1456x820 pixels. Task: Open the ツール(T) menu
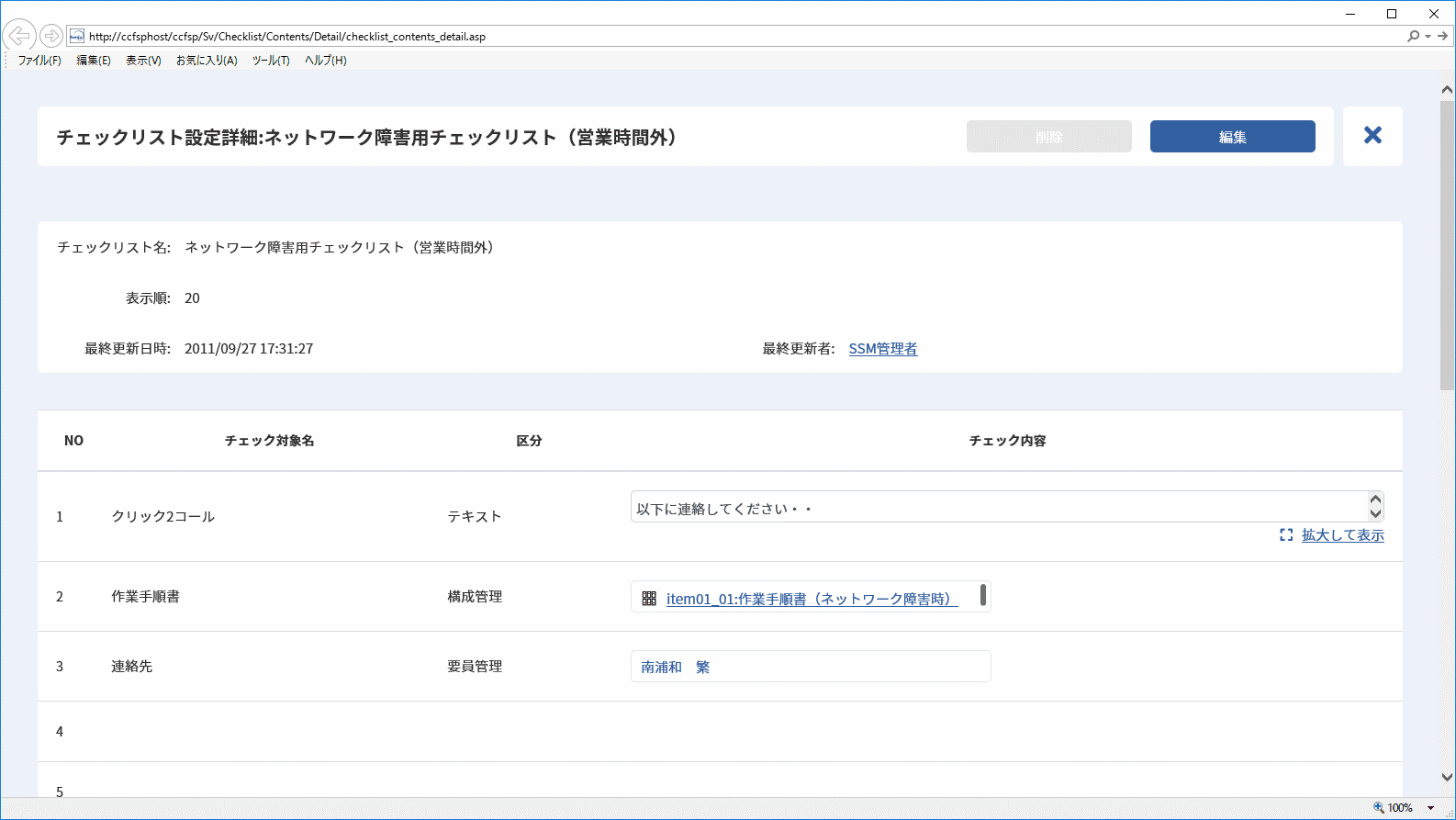(271, 61)
